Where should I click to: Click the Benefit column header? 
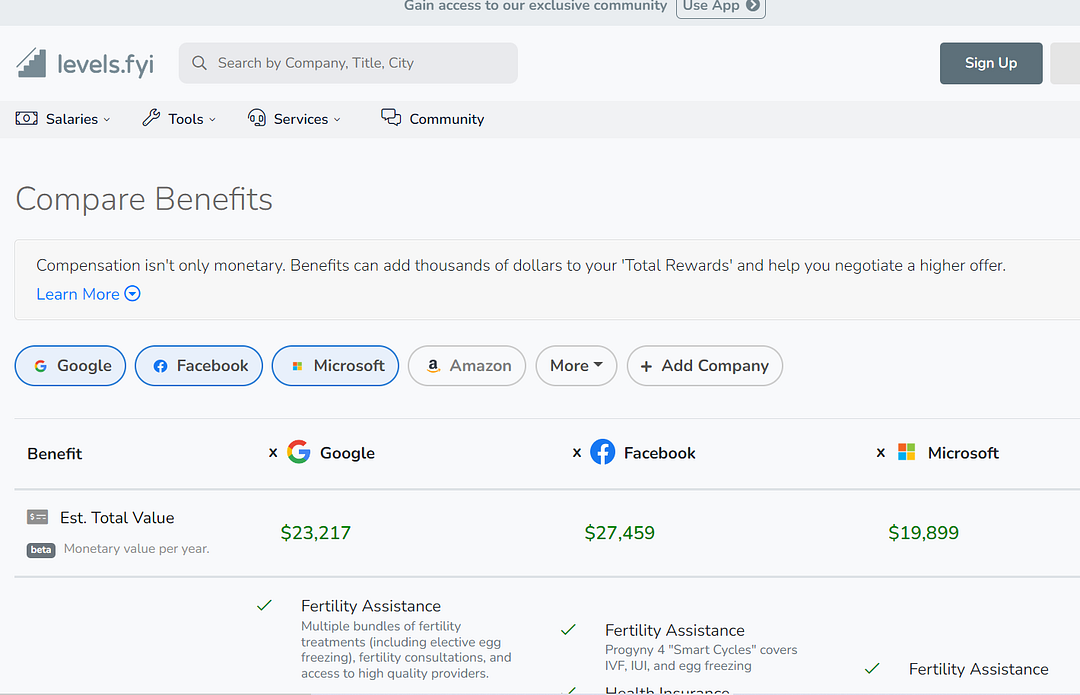click(x=54, y=453)
